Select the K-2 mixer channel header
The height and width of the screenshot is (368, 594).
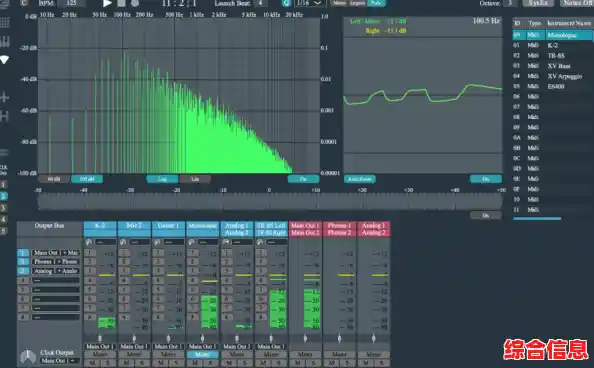click(100, 229)
